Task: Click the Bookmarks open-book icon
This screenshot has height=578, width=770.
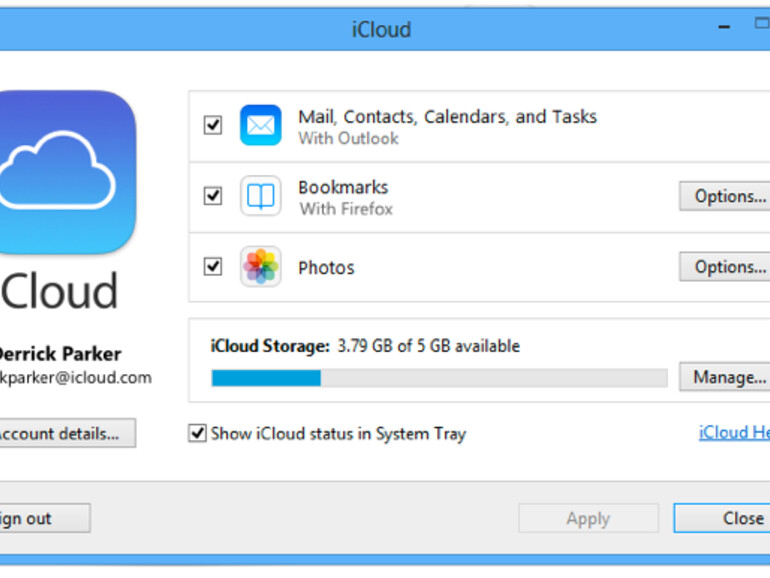Action: 260,196
